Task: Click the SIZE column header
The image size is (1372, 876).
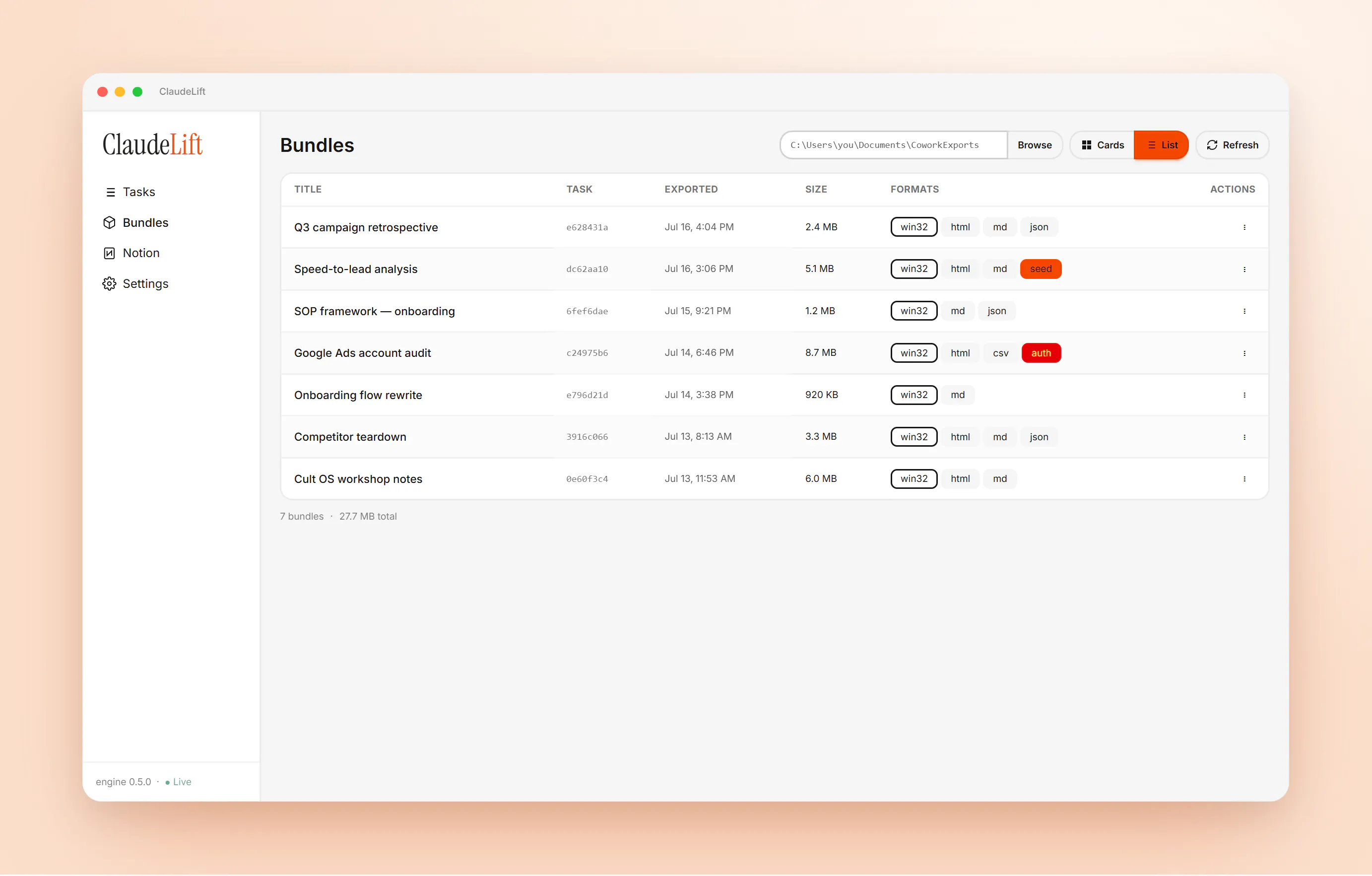Action: (815, 189)
